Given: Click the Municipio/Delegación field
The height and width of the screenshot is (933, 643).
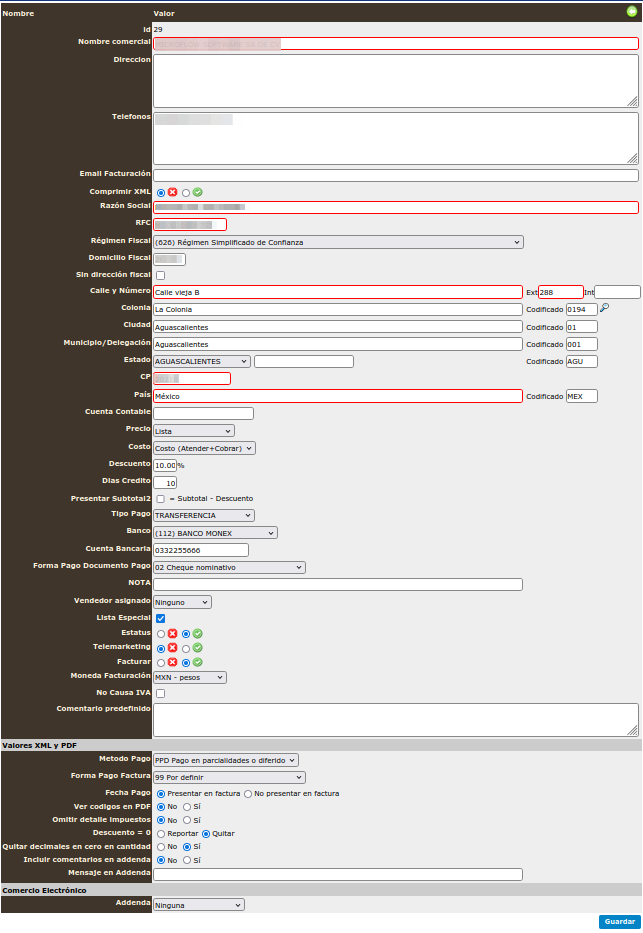Looking at the screenshot, I should pyautogui.click(x=338, y=344).
